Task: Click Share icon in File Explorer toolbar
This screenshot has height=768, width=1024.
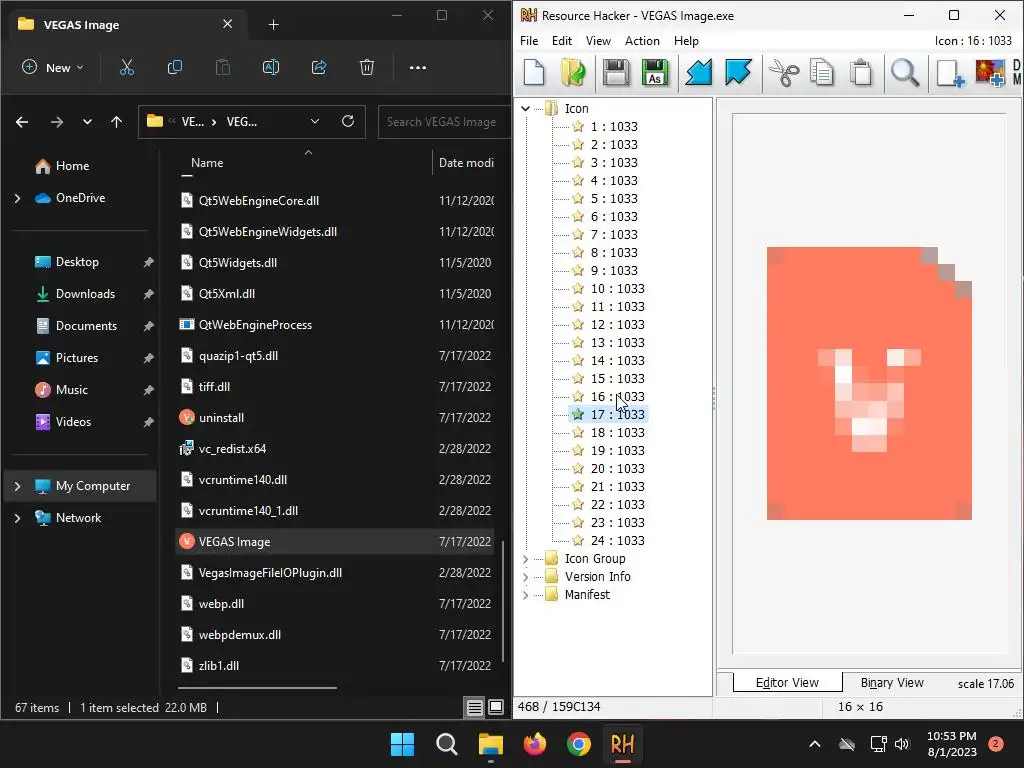Action: pos(319,67)
